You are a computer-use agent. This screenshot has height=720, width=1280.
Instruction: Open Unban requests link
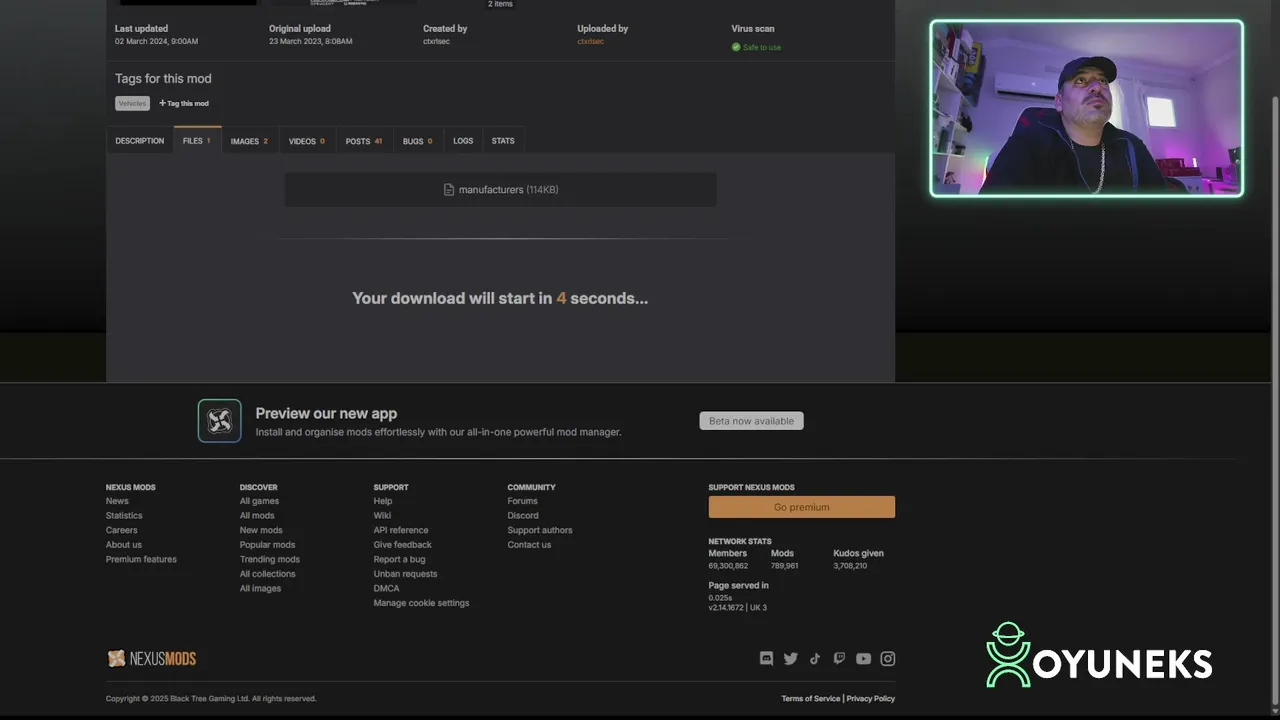pyautogui.click(x=405, y=574)
